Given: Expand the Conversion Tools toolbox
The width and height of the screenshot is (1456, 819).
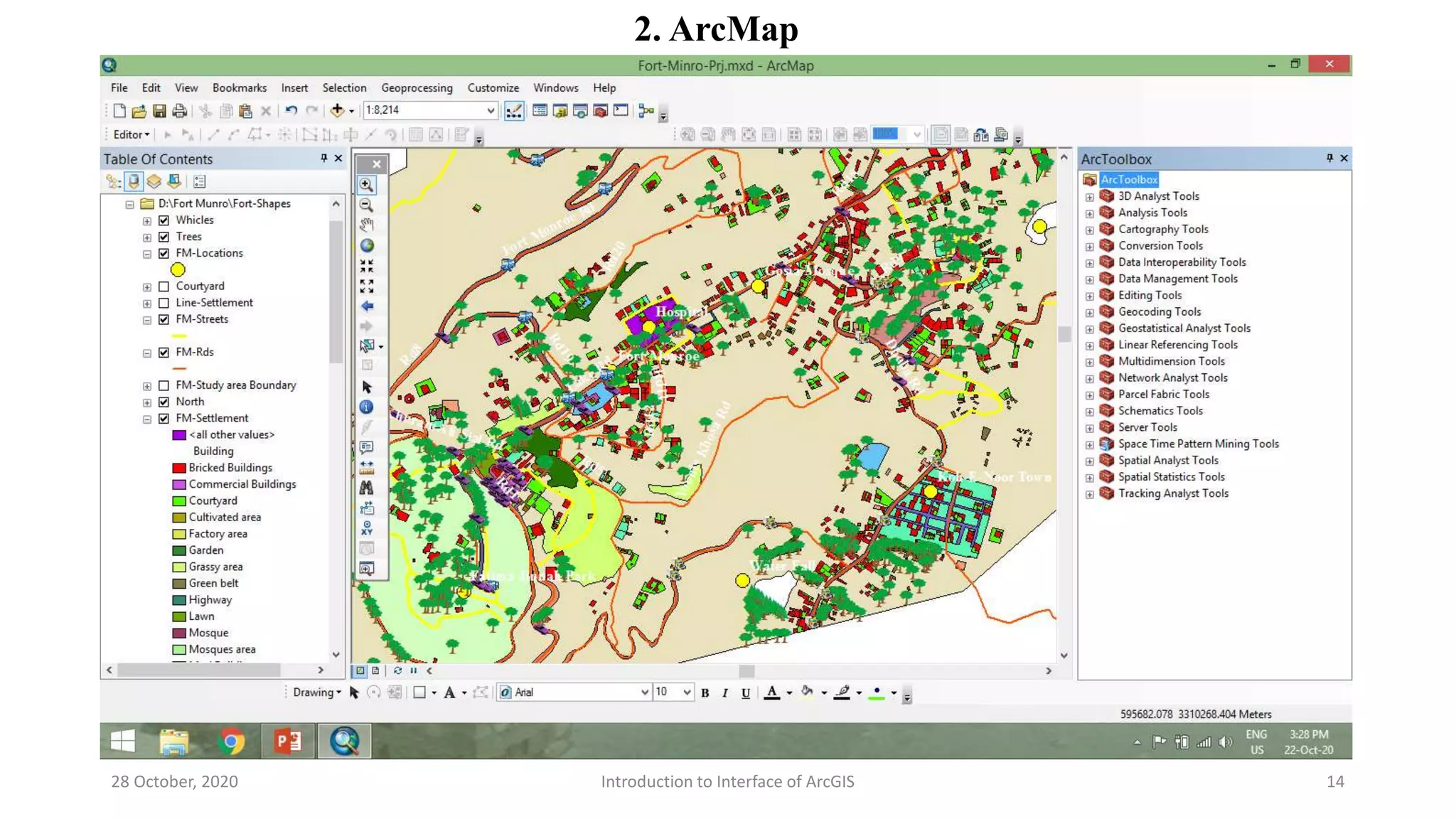Looking at the screenshot, I should [1090, 247].
